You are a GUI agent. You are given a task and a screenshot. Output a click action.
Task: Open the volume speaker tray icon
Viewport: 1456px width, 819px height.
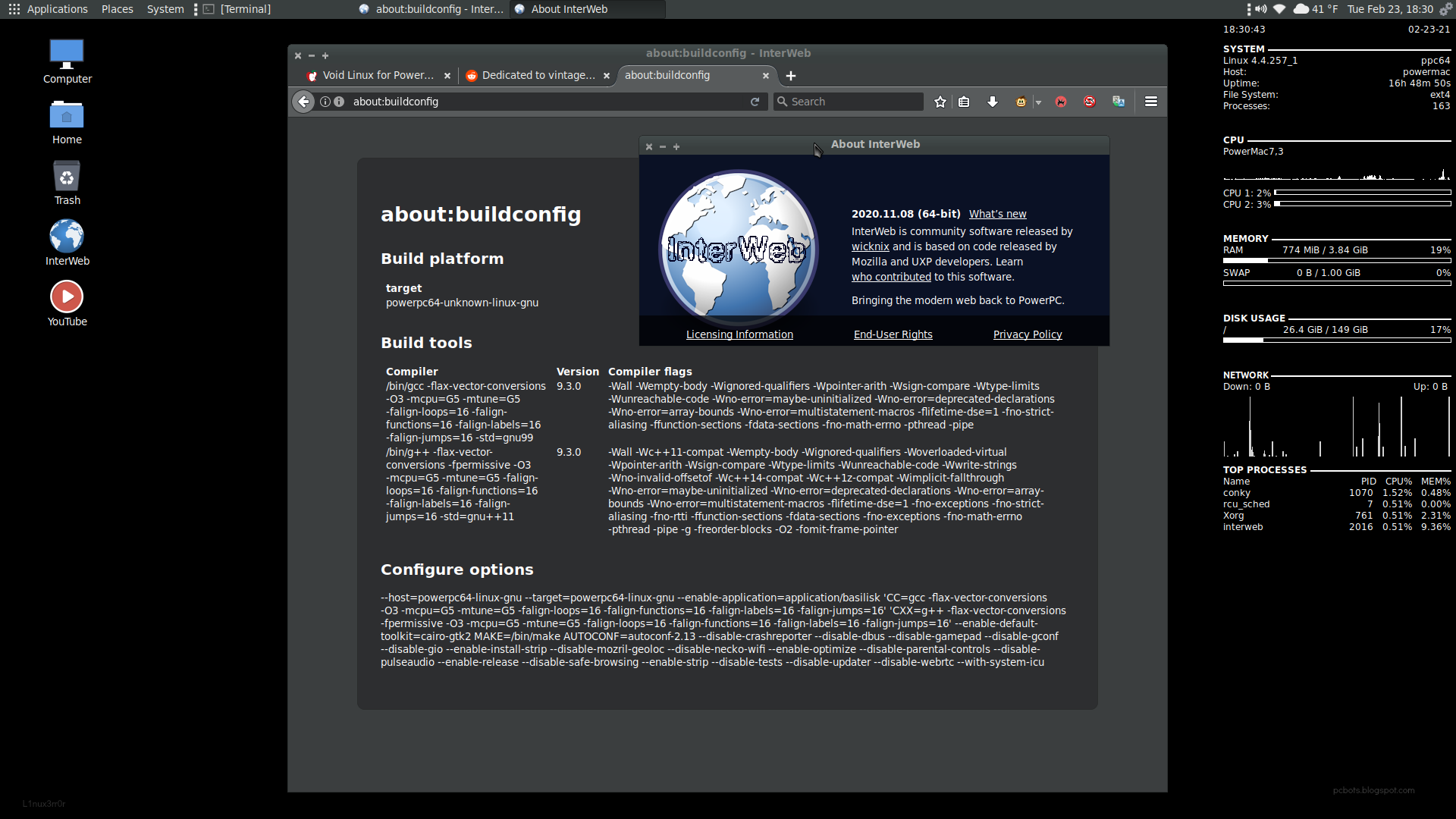[x=1260, y=9]
